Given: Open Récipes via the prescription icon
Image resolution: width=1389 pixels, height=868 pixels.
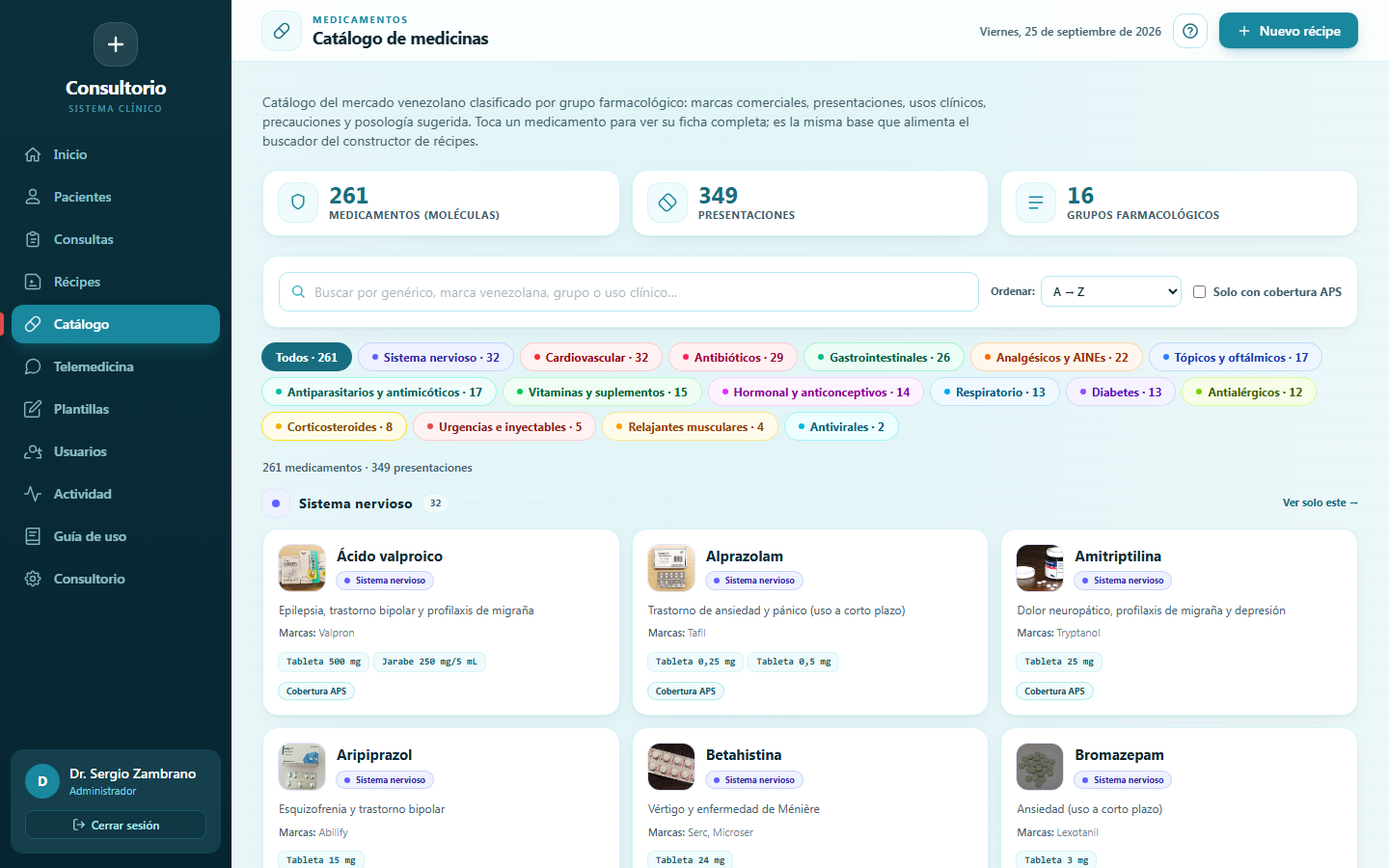Looking at the screenshot, I should (x=33, y=282).
